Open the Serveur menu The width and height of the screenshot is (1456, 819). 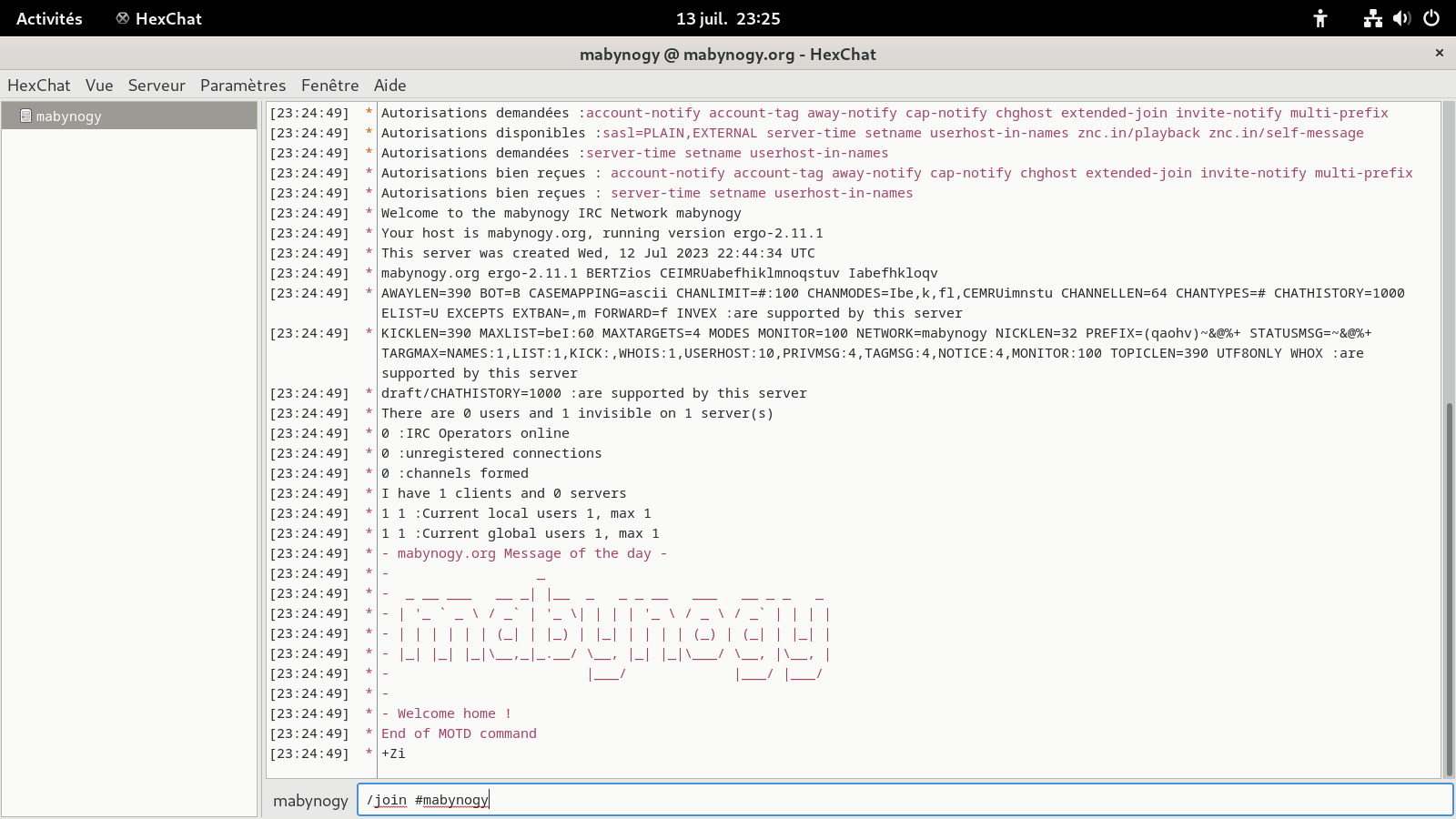[157, 86]
